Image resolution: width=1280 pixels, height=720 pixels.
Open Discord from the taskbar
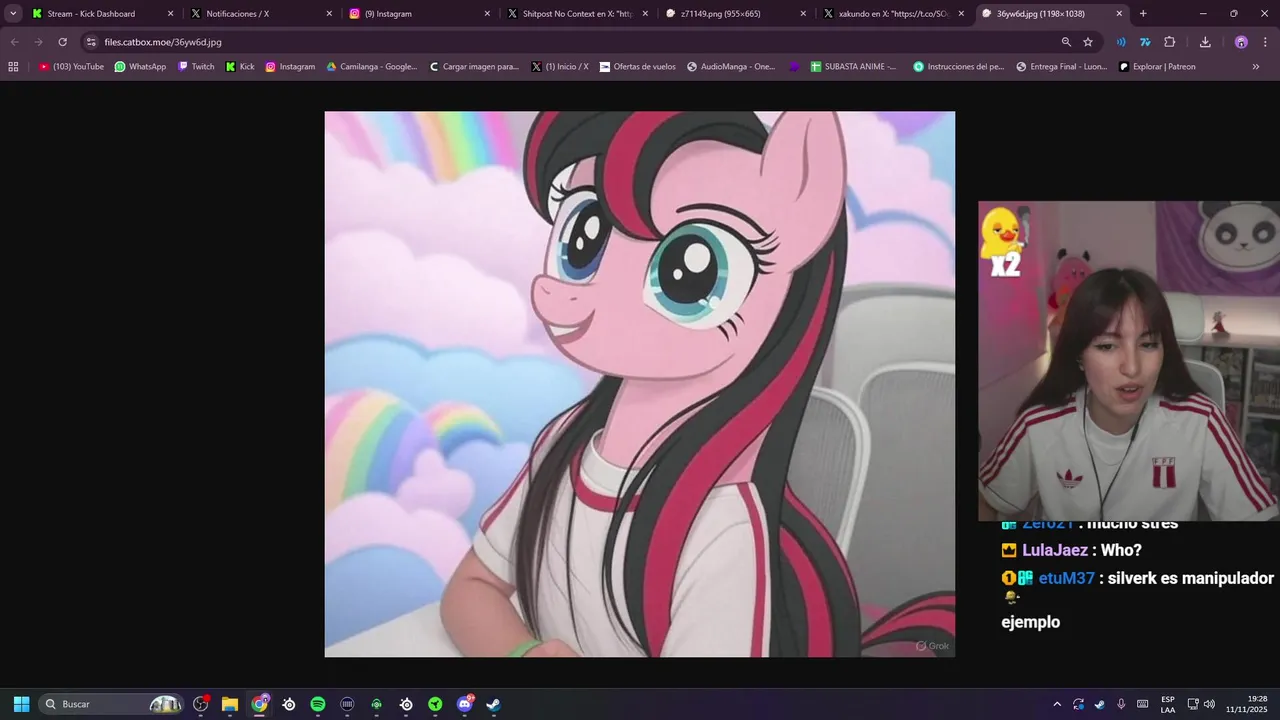click(x=465, y=704)
